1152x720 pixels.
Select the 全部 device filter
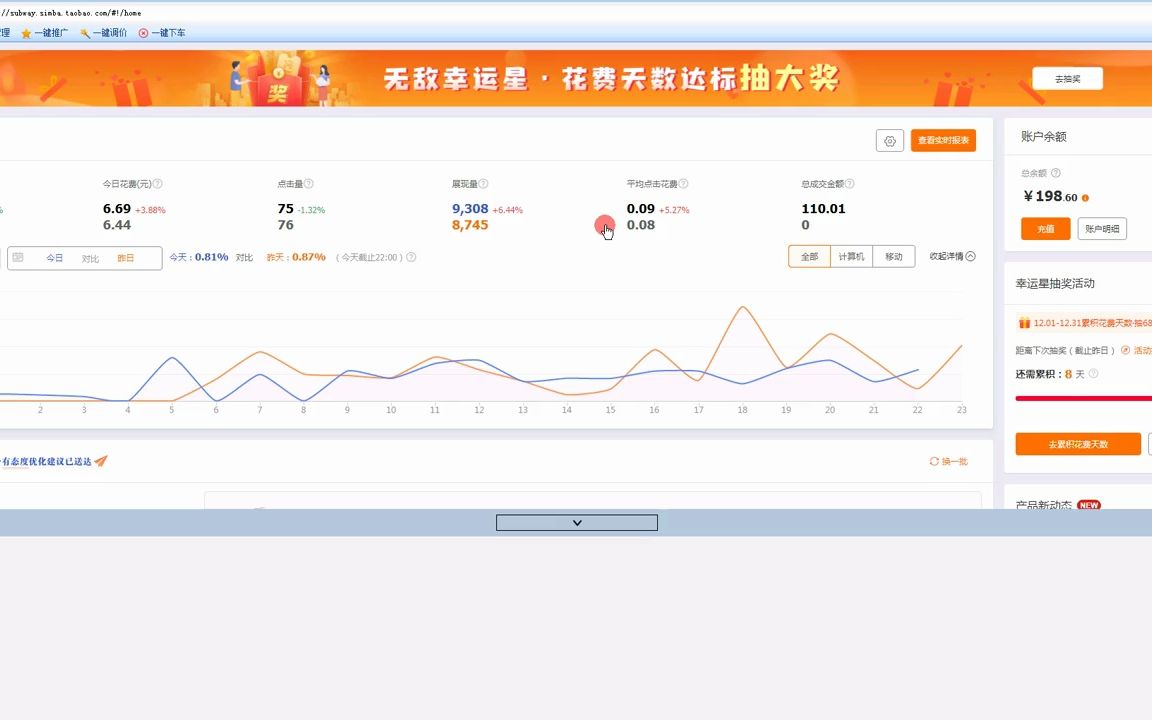[809, 256]
